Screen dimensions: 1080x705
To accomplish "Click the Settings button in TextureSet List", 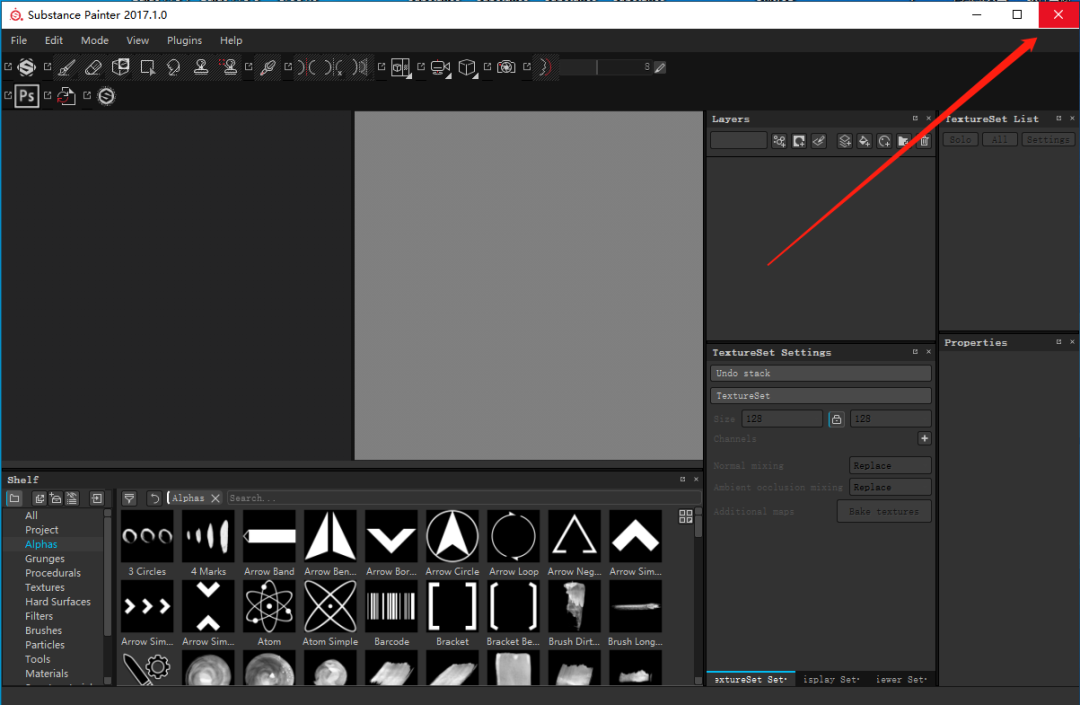I will coord(1048,140).
